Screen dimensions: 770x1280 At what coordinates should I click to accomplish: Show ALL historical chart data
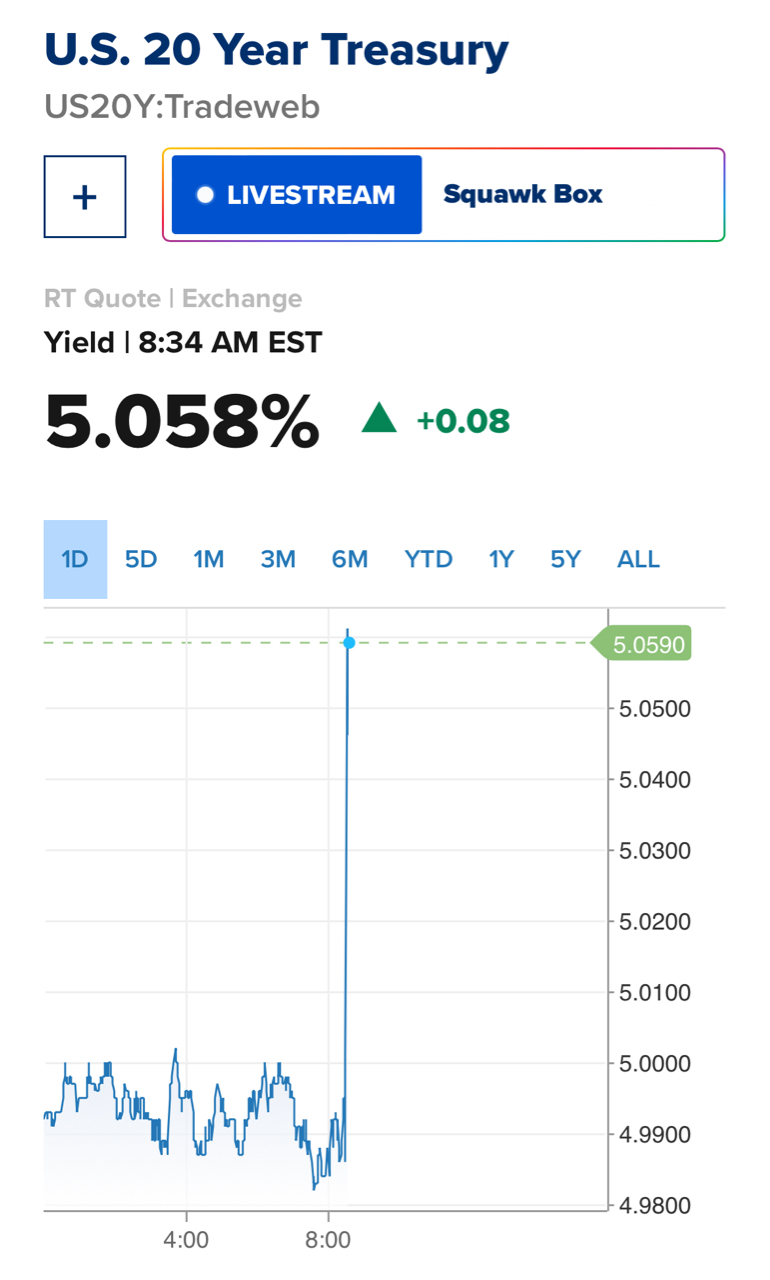(x=639, y=559)
